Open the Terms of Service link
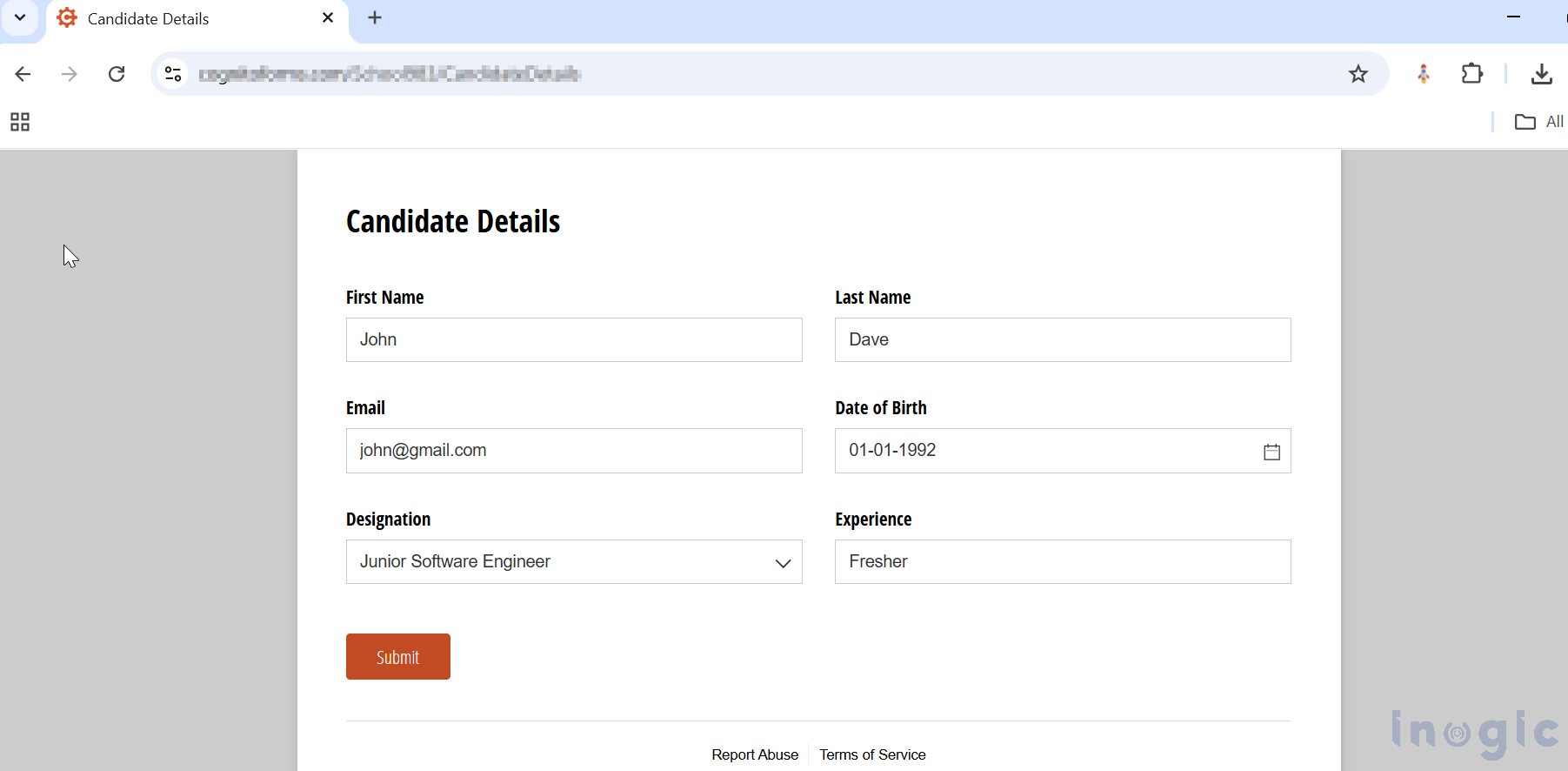 872,754
